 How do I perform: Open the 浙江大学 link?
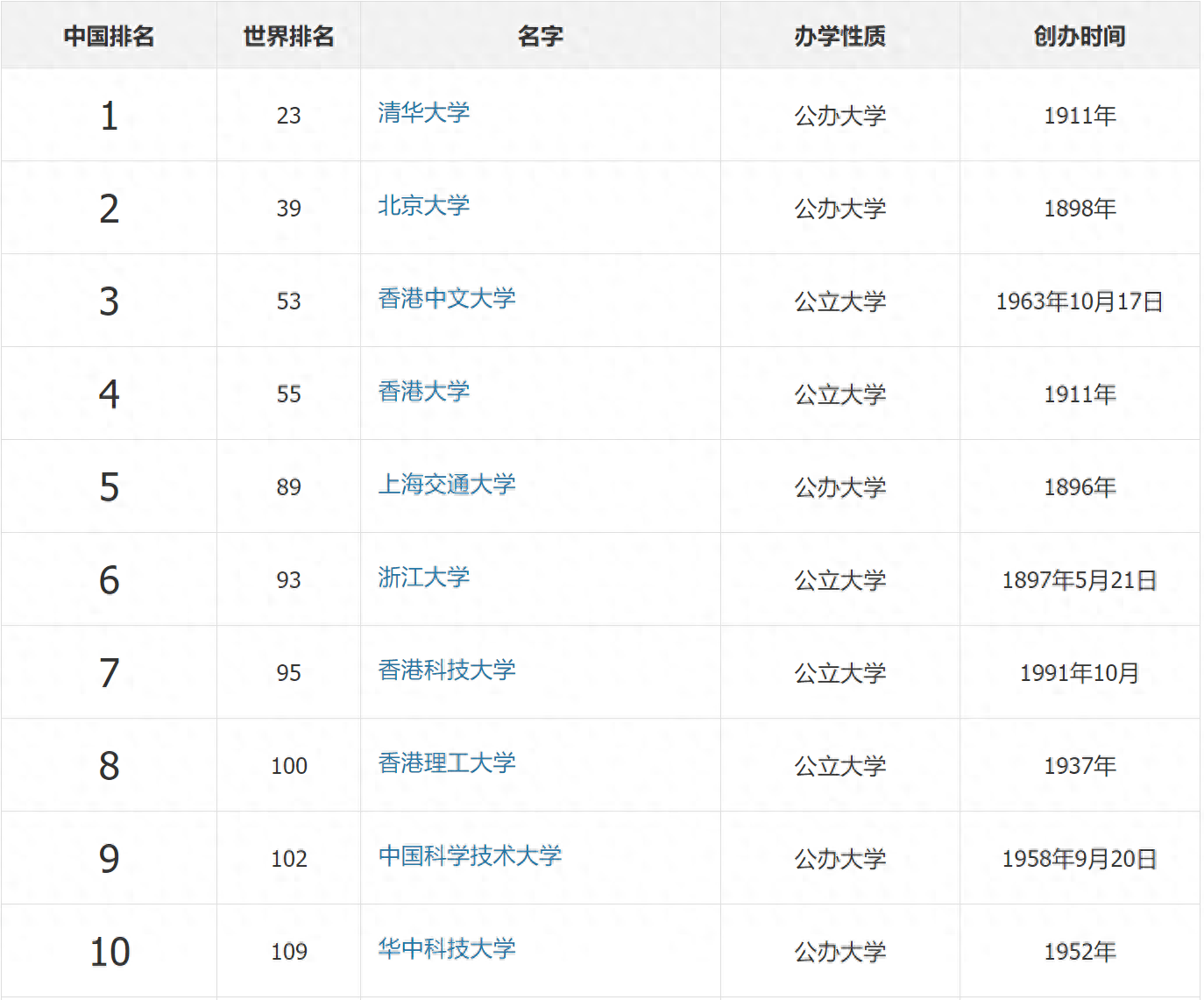pos(423,578)
